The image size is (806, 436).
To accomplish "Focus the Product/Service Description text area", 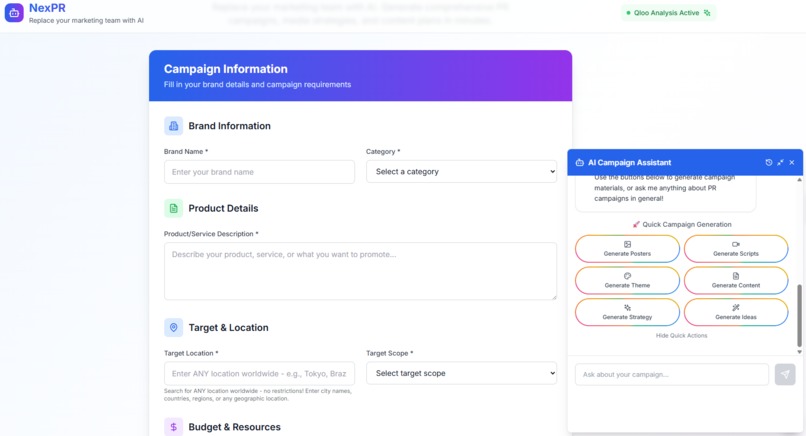I will (360, 271).
